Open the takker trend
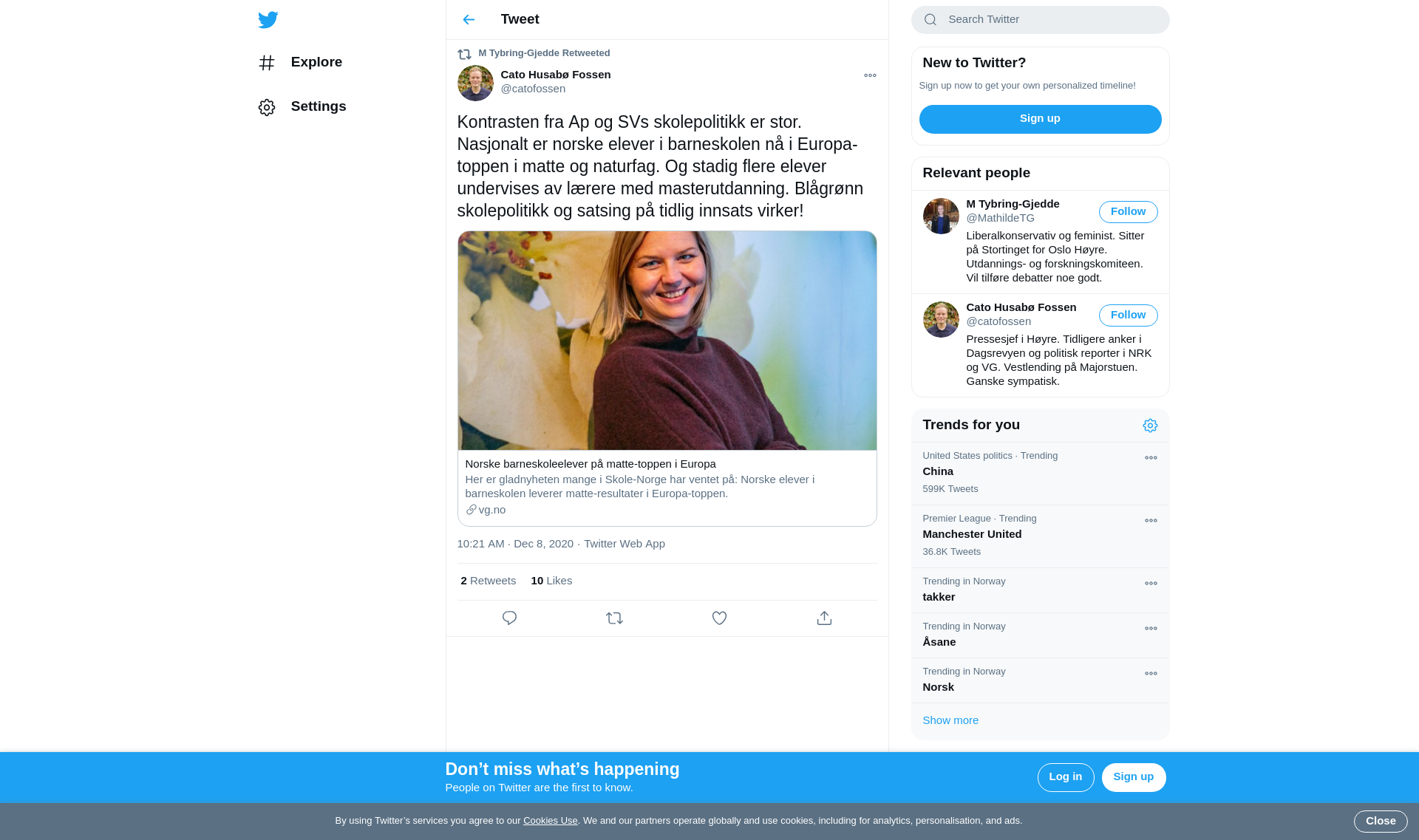Image resolution: width=1419 pixels, height=840 pixels. coord(1040,590)
